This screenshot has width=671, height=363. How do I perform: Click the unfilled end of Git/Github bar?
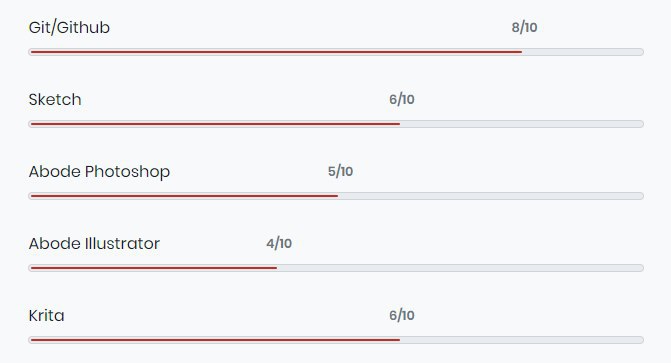pos(582,52)
